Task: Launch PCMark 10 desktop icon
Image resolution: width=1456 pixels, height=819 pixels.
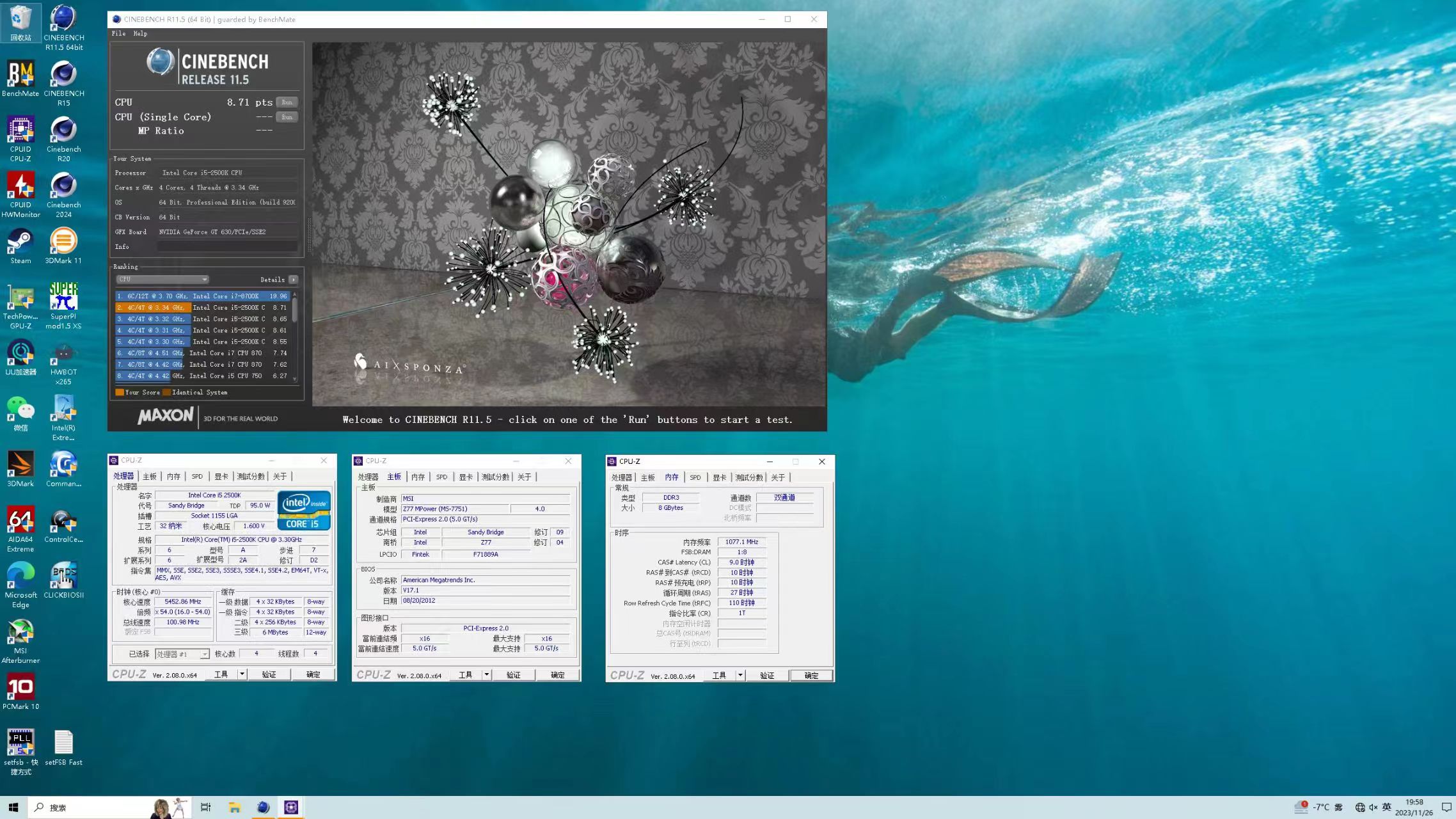Action: click(x=20, y=692)
